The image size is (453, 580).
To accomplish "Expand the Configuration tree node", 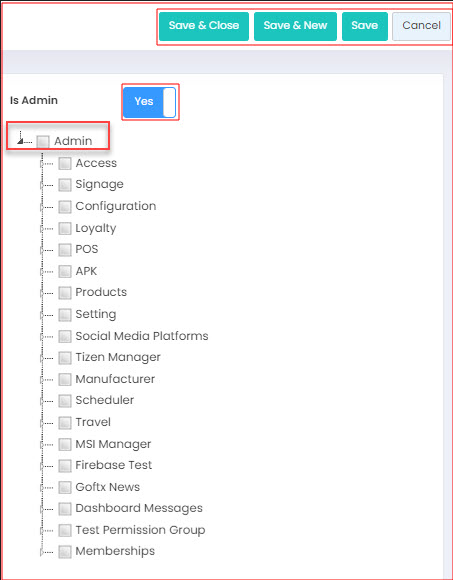I will [x=41, y=207].
